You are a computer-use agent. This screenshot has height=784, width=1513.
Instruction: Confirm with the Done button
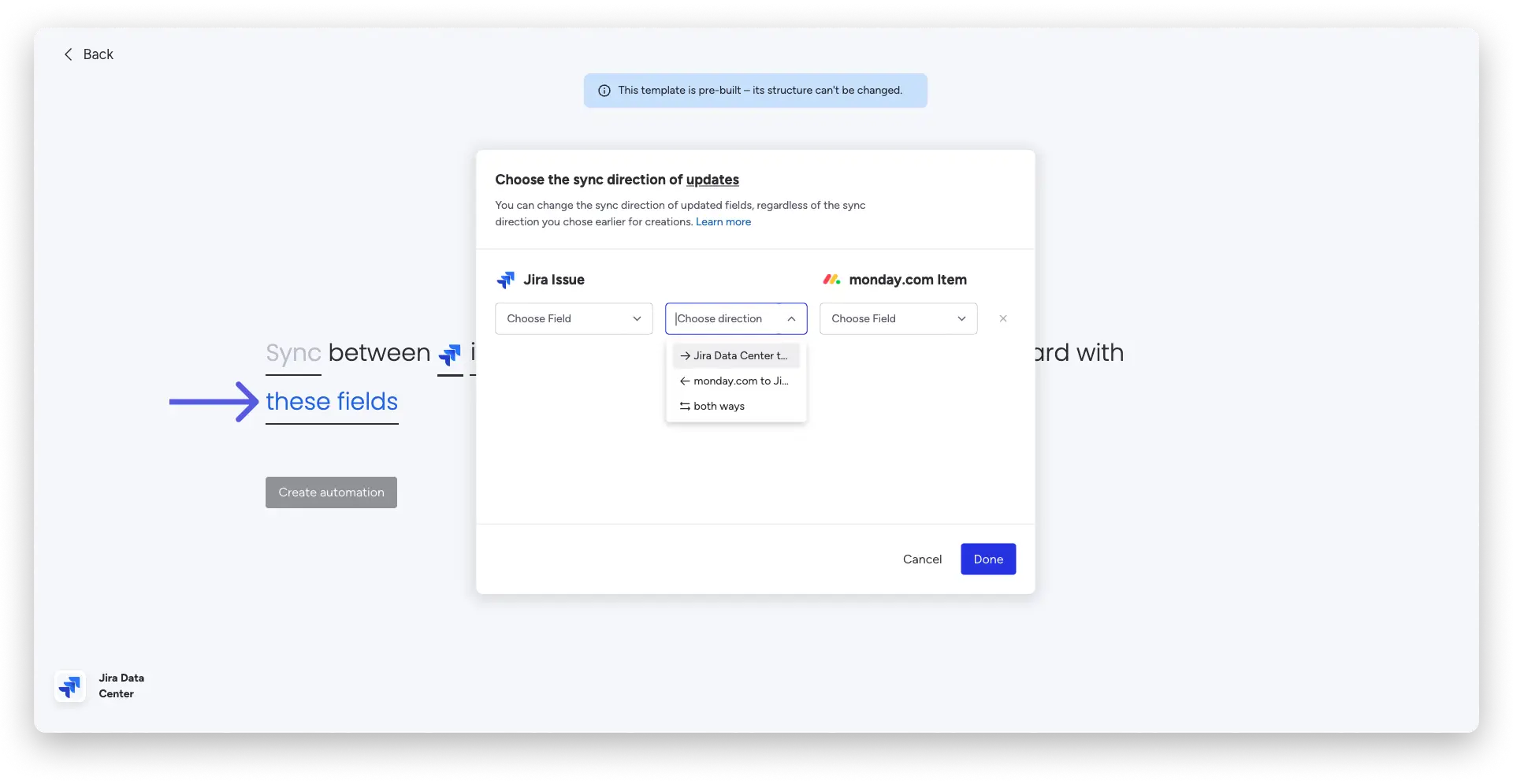[x=988, y=559]
